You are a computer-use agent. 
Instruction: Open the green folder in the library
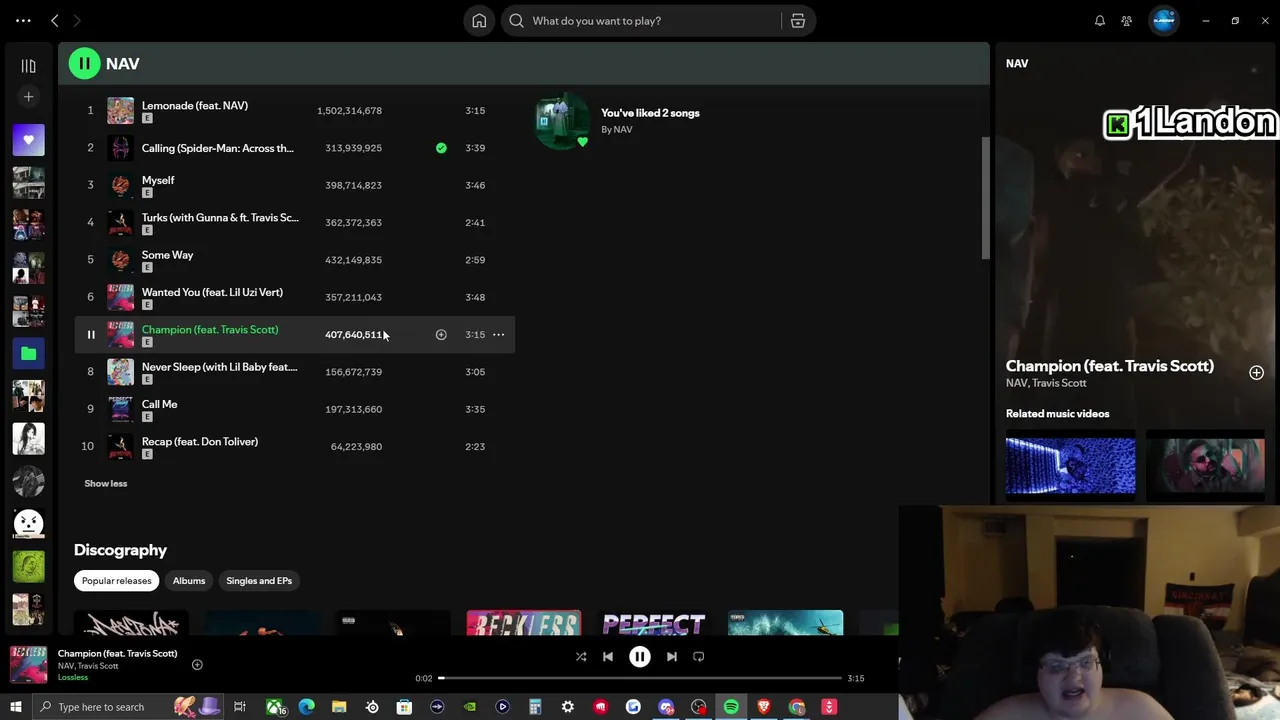coord(28,353)
